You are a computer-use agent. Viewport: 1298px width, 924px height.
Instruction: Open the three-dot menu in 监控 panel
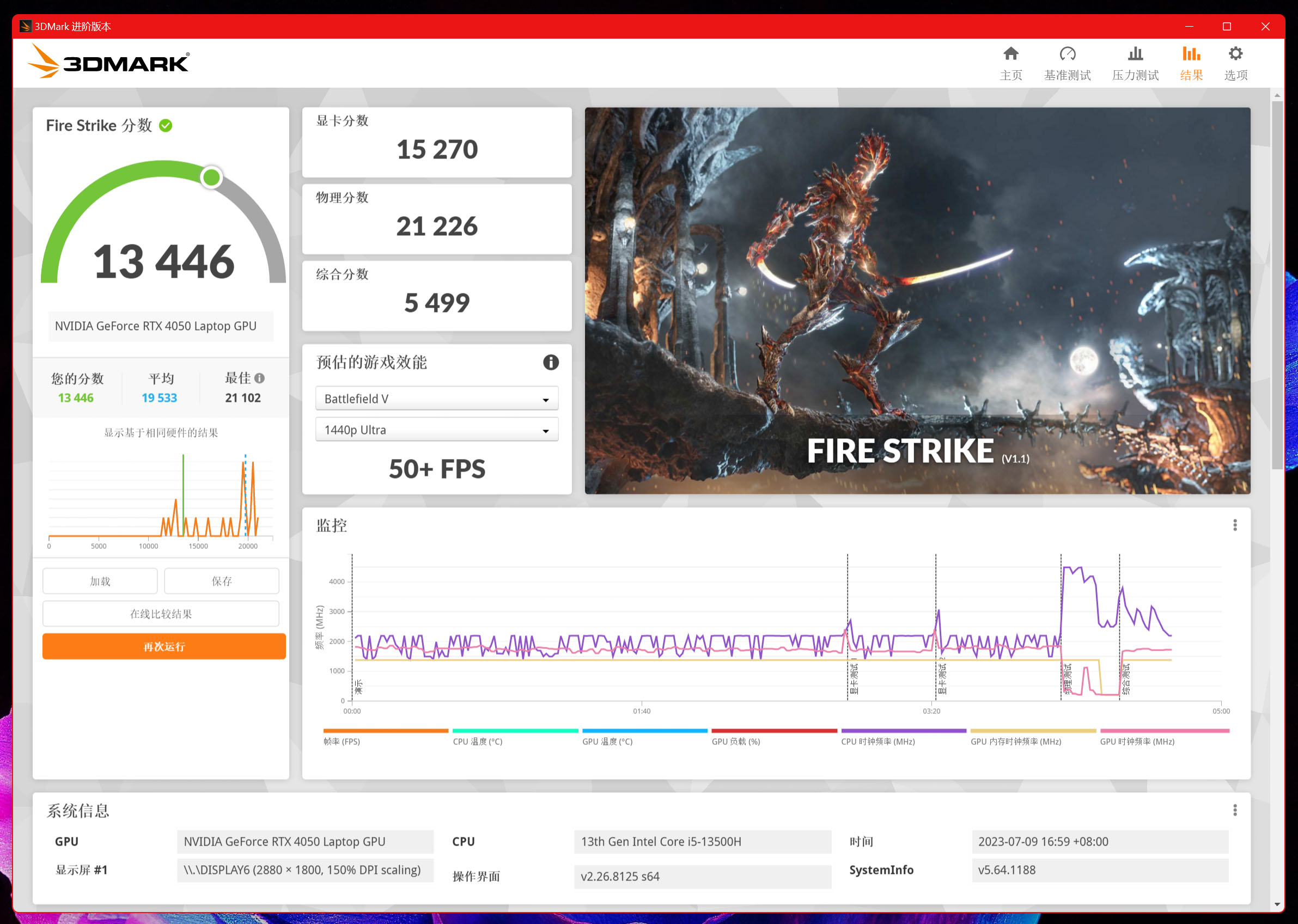(1234, 525)
